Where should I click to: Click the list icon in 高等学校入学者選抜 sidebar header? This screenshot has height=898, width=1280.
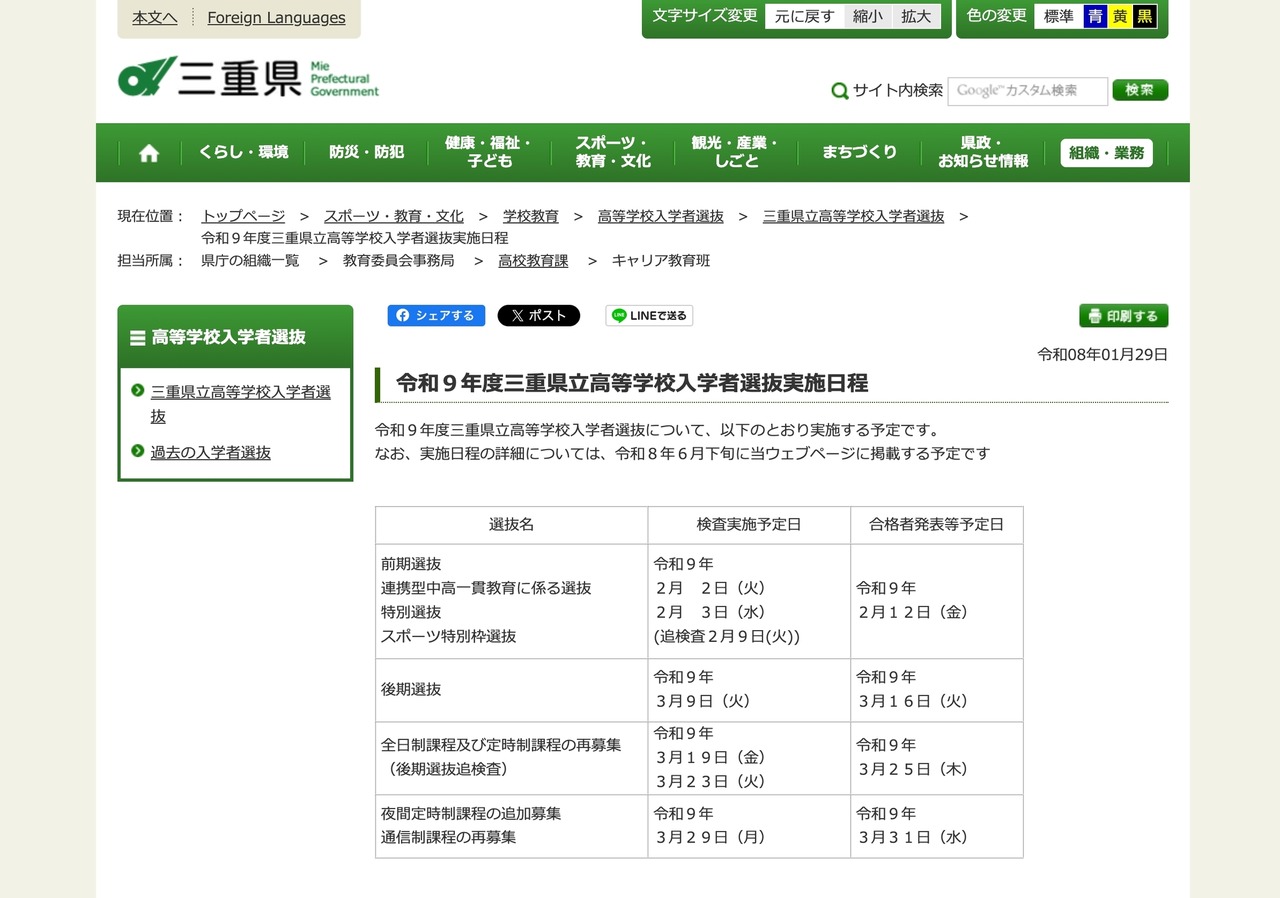[138, 338]
